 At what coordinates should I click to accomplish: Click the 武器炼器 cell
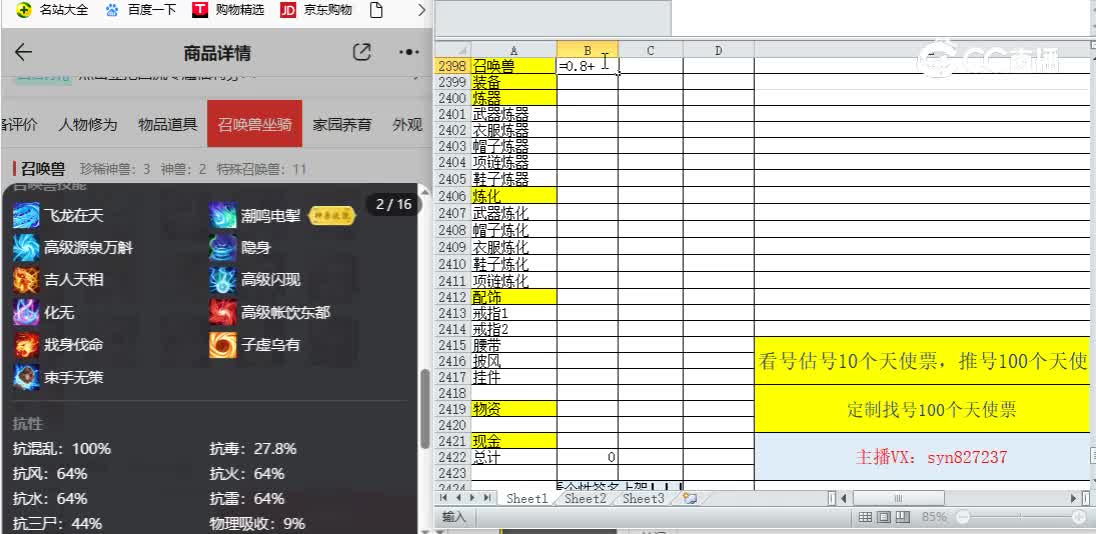514,114
